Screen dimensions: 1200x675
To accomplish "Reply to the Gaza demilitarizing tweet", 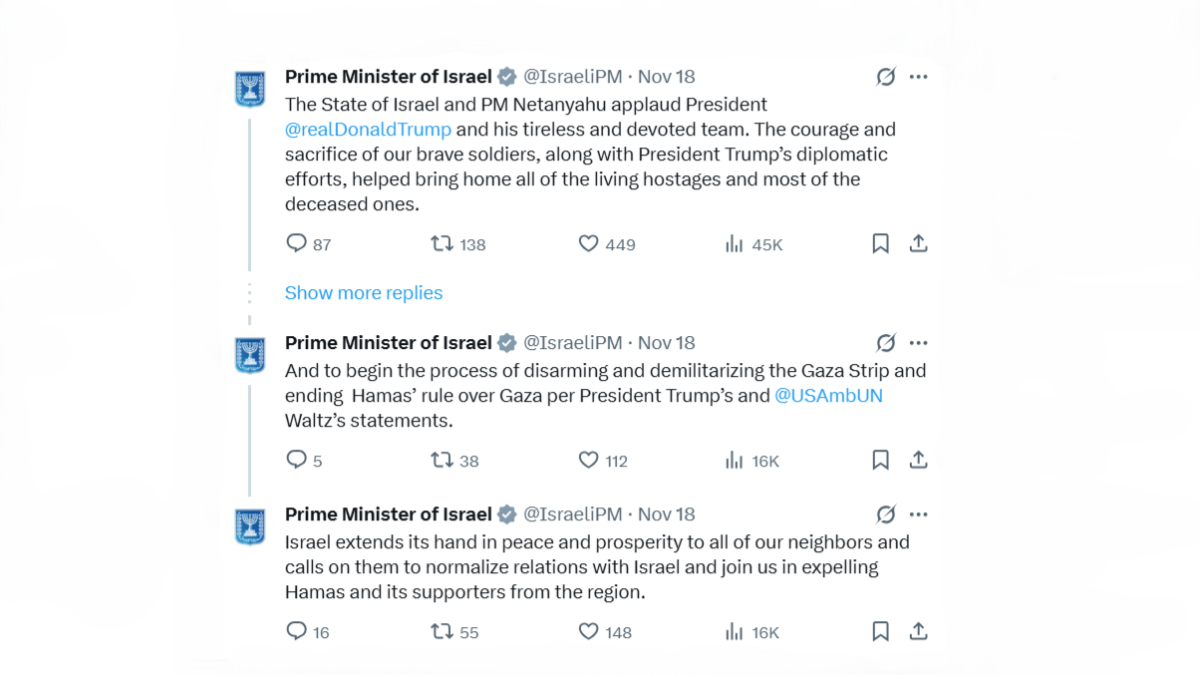I will coord(296,460).
